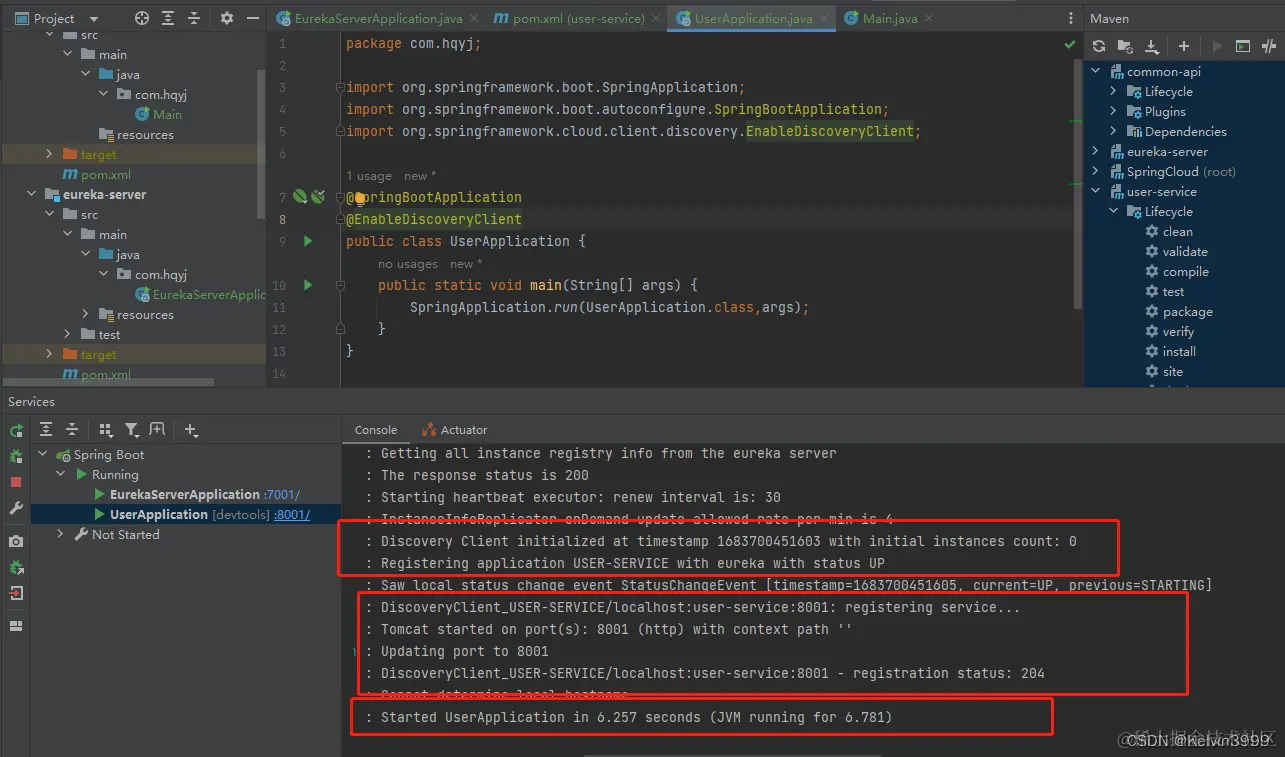Close the EurekaServerApplication.java tab
Image resolution: width=1285 pixels, height=757 pixels.
472,18
